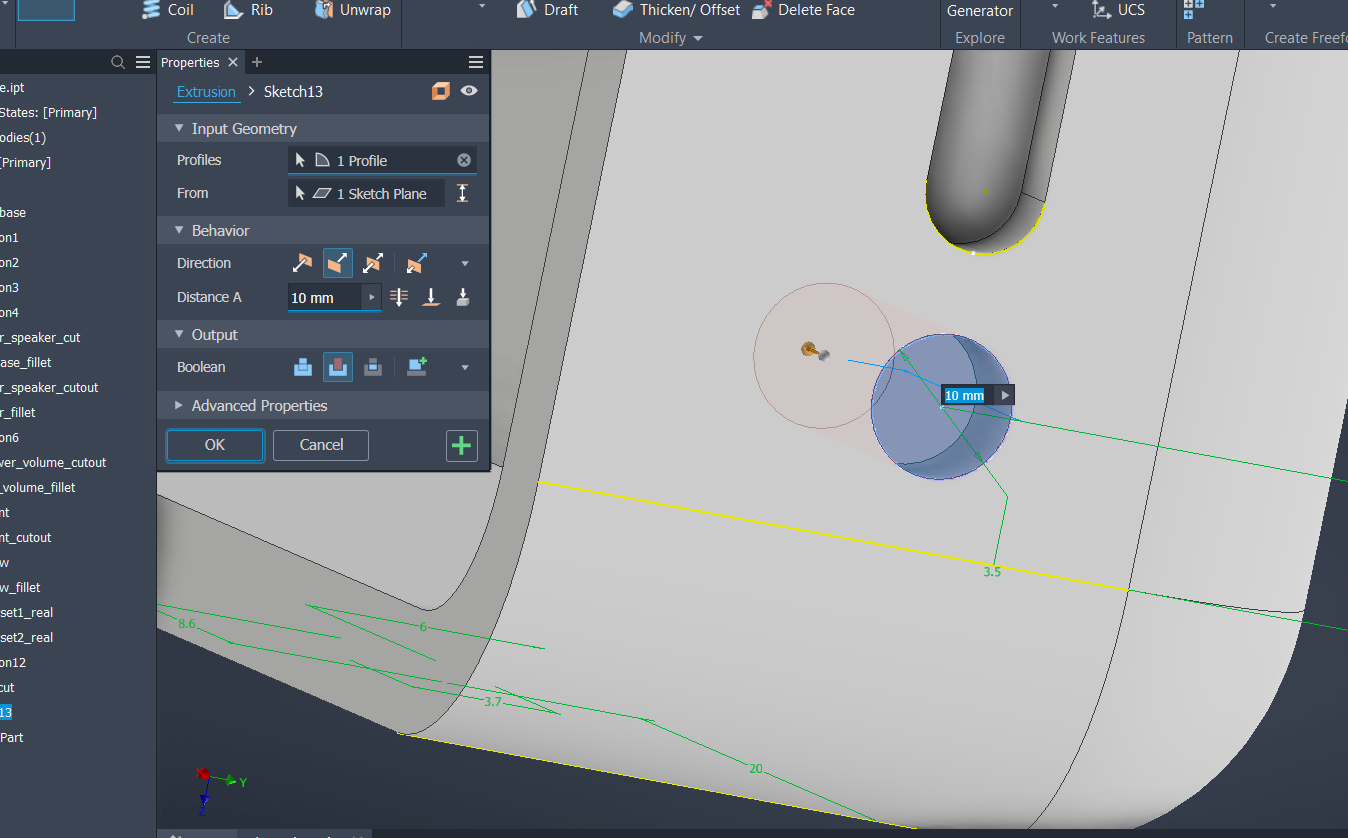
Task: Click the Create panel label
Action: pos(208,38)
